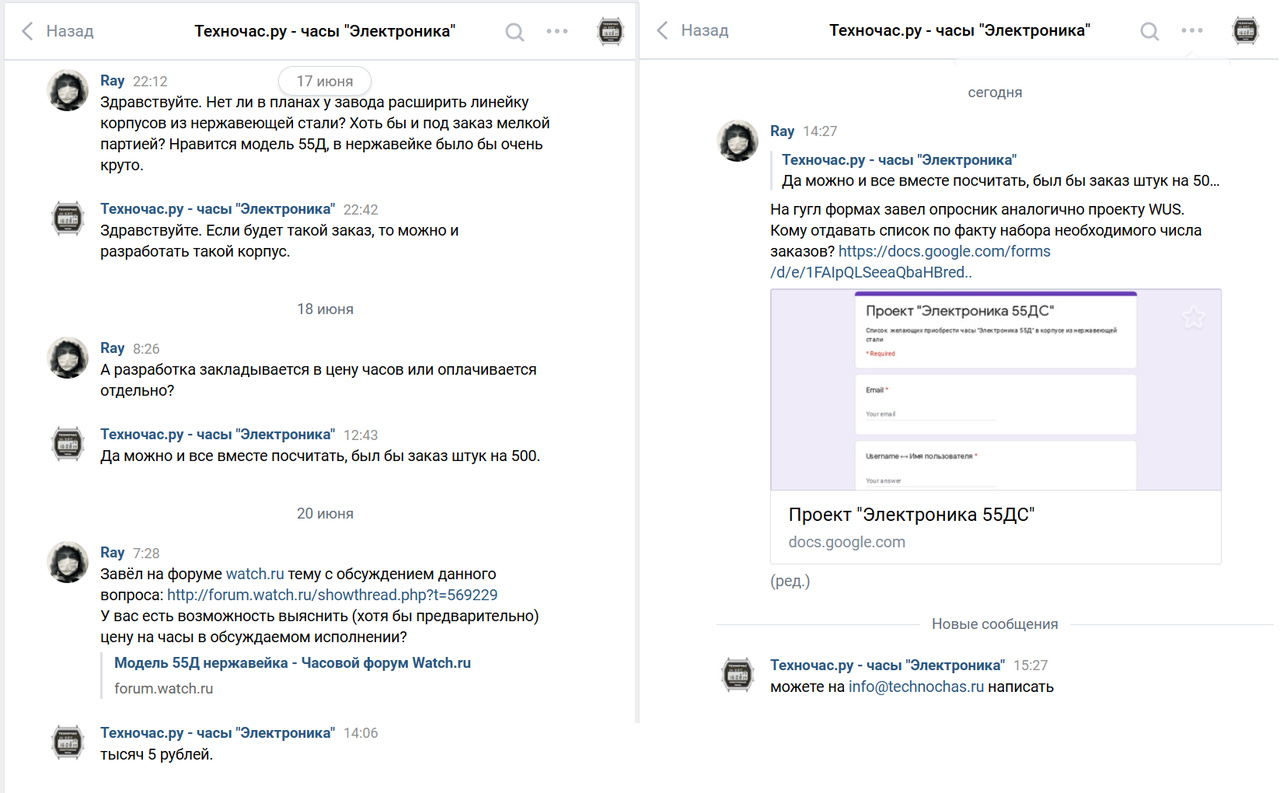Open the three-dots menu in right chat header
The width and height of the screenshot is (1280, 793).
coord(1192,31)
